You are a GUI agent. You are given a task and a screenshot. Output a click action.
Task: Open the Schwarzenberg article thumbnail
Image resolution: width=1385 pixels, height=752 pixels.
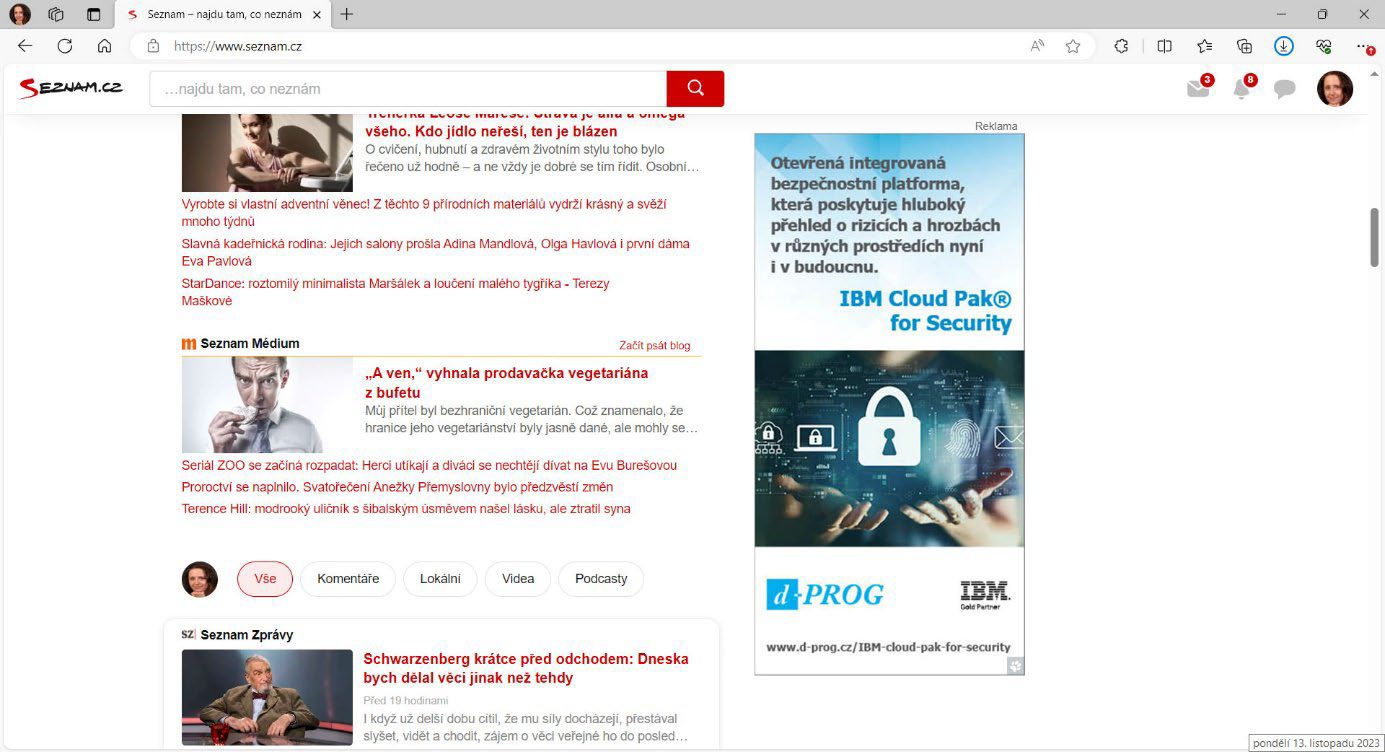click(267, 697)
